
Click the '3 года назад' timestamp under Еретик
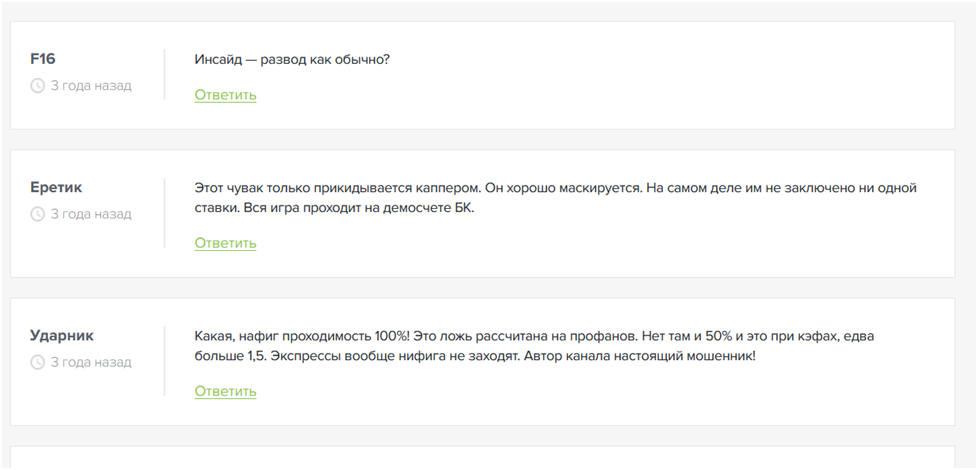pos(91,214)
